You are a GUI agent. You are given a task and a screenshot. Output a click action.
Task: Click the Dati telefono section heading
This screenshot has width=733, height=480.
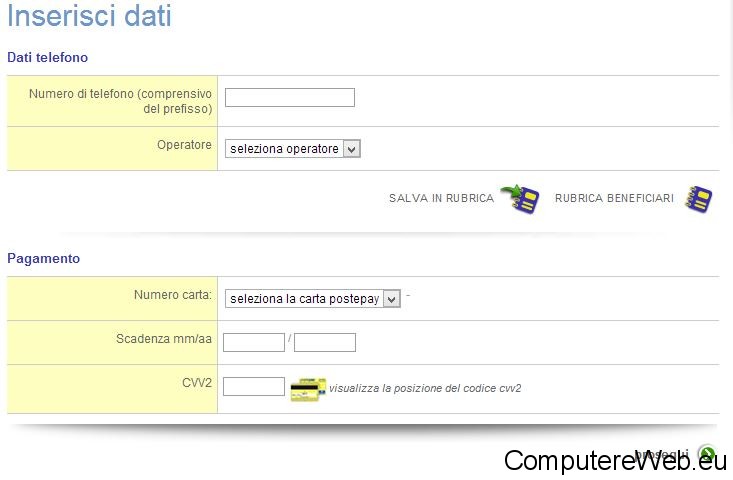coord(48,57)
